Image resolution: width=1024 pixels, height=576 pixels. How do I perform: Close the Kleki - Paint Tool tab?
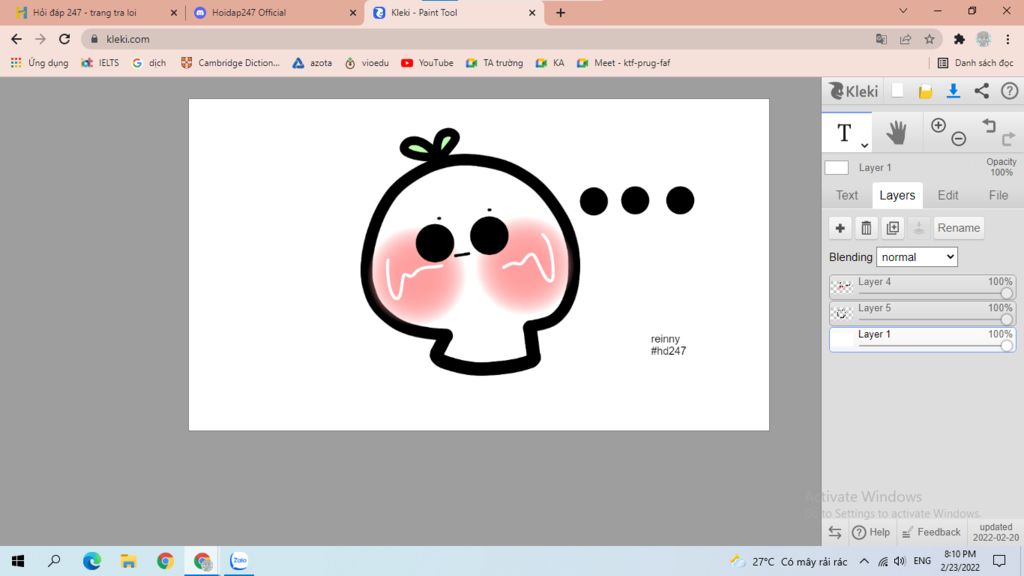pos(532,12)
